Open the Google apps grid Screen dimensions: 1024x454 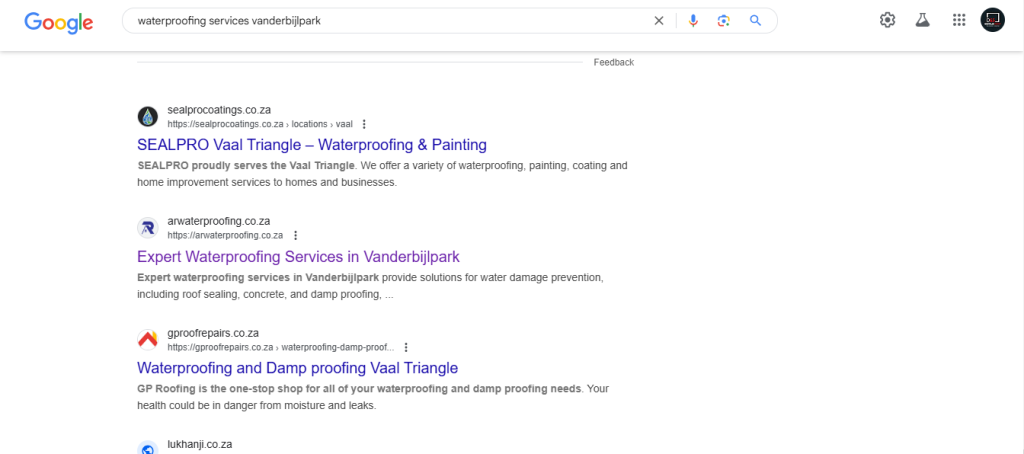(959, 20)
